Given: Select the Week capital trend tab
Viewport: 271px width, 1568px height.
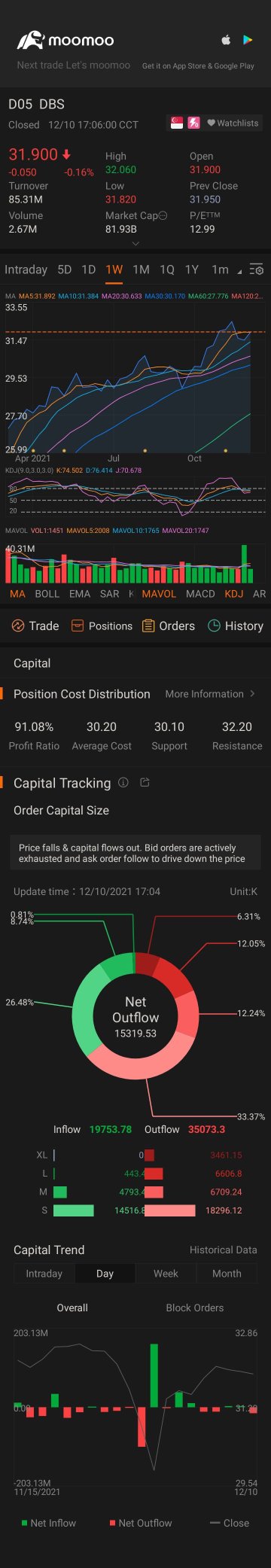Looking at the screenshot, I should point(166,1274).
